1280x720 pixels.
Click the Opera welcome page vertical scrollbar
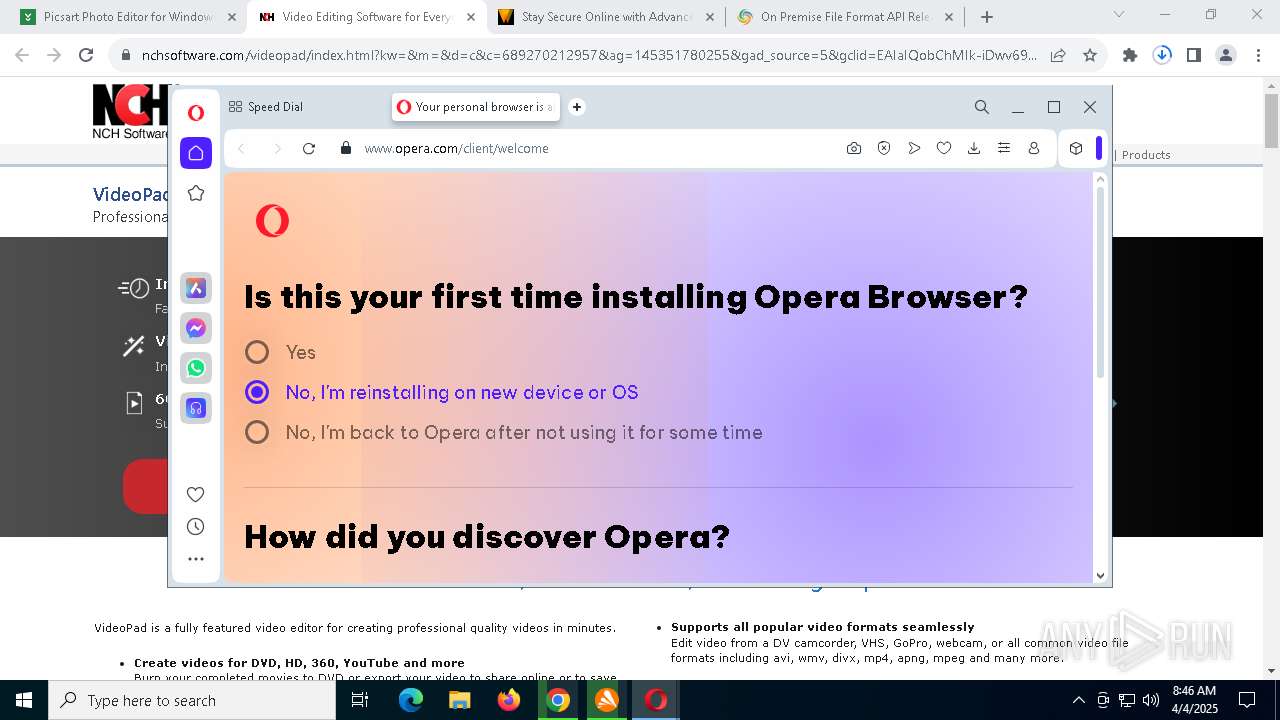pyautogui.click(x=1101, y=283)
